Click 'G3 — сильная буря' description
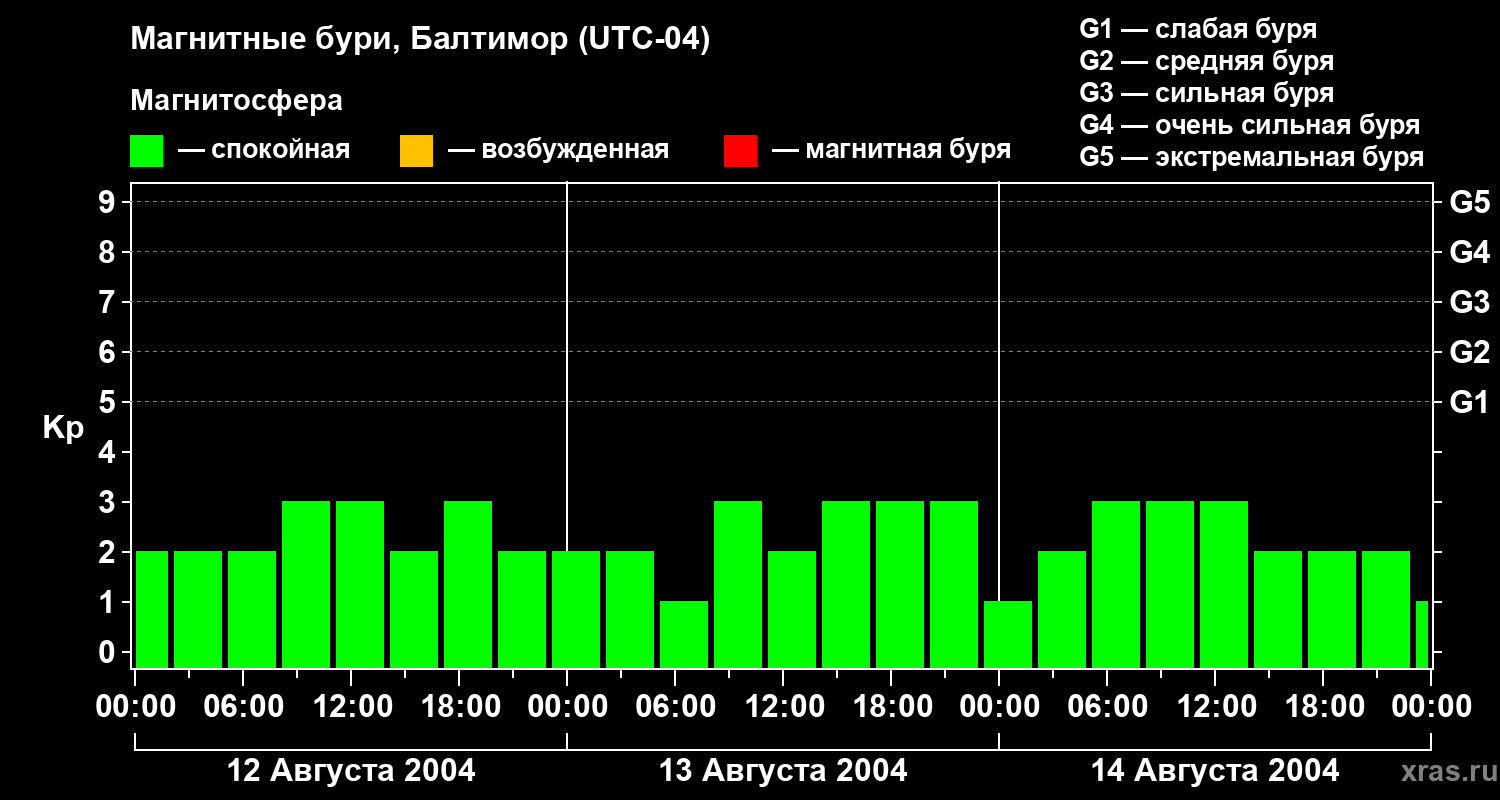 point(1206,93)
